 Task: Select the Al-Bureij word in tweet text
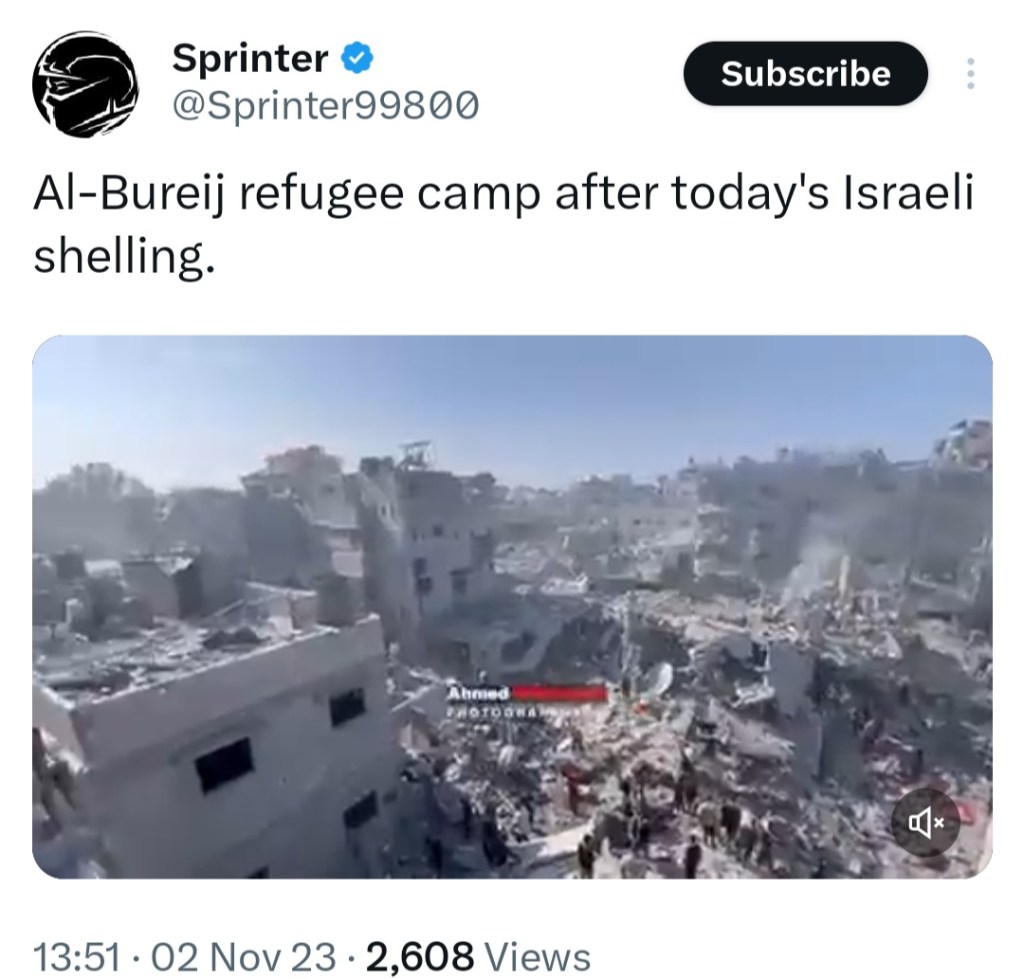(129, 195)
